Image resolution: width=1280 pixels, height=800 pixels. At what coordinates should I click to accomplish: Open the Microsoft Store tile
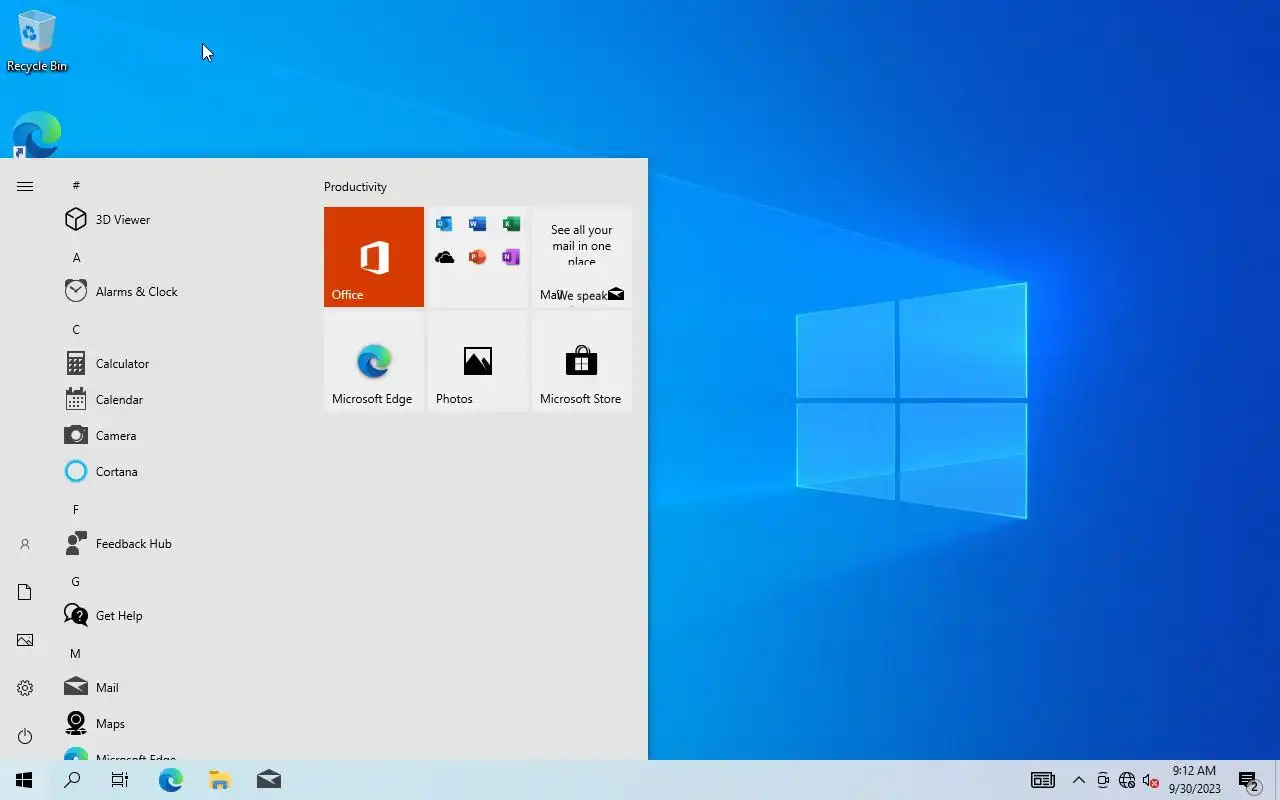(582, 361)
